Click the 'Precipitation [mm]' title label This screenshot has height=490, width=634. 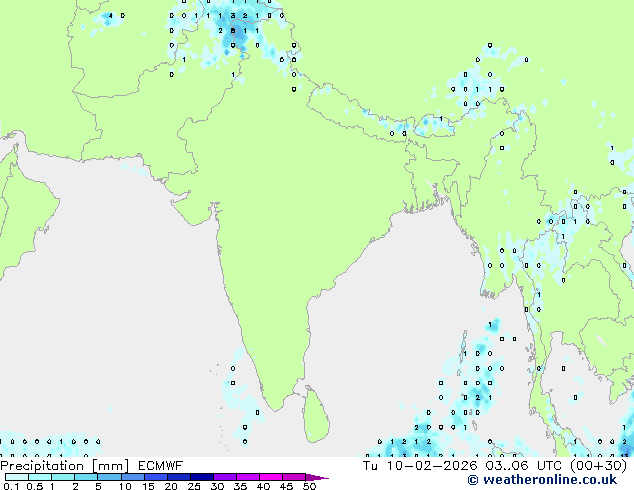point(64,466)
